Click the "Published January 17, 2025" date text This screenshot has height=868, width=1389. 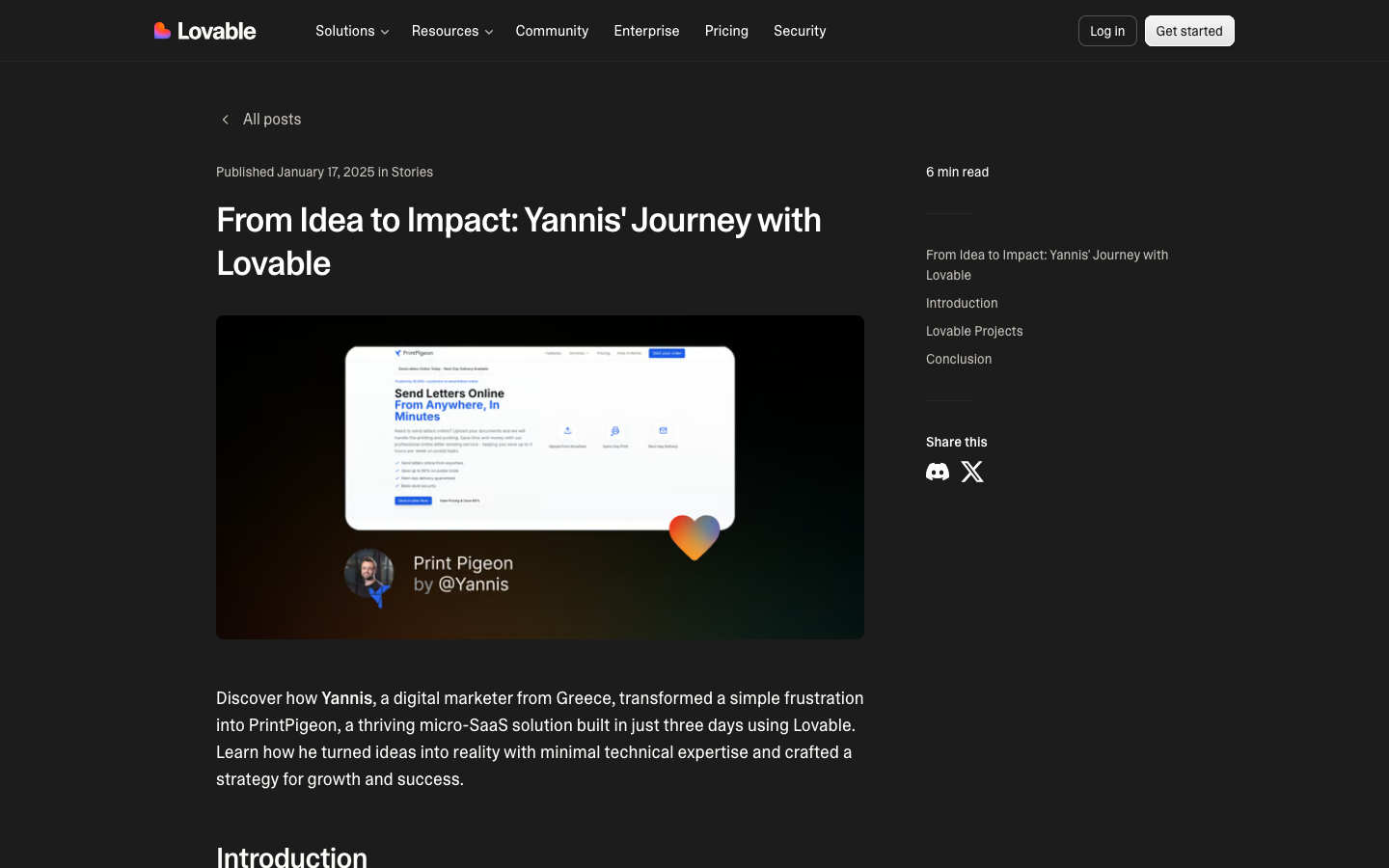pyautogui.click(x=295, y=172)
